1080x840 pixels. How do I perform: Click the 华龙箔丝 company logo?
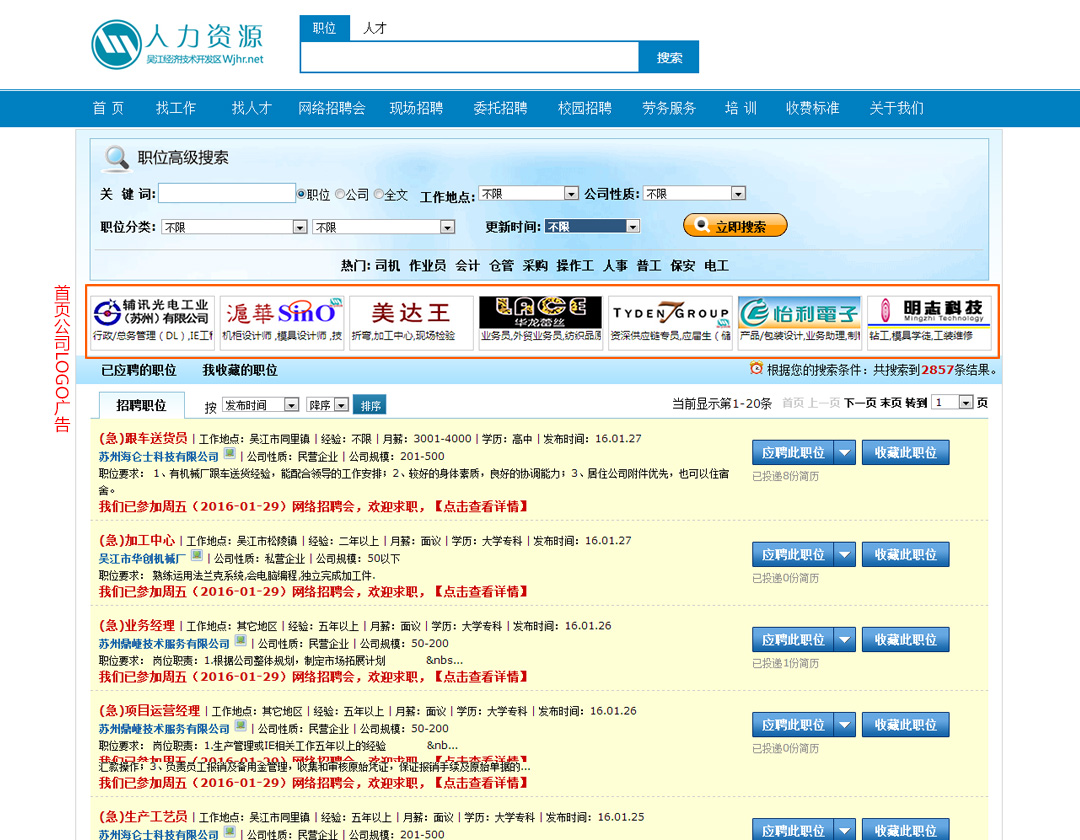pyautogui.click(x=540, y=322)
